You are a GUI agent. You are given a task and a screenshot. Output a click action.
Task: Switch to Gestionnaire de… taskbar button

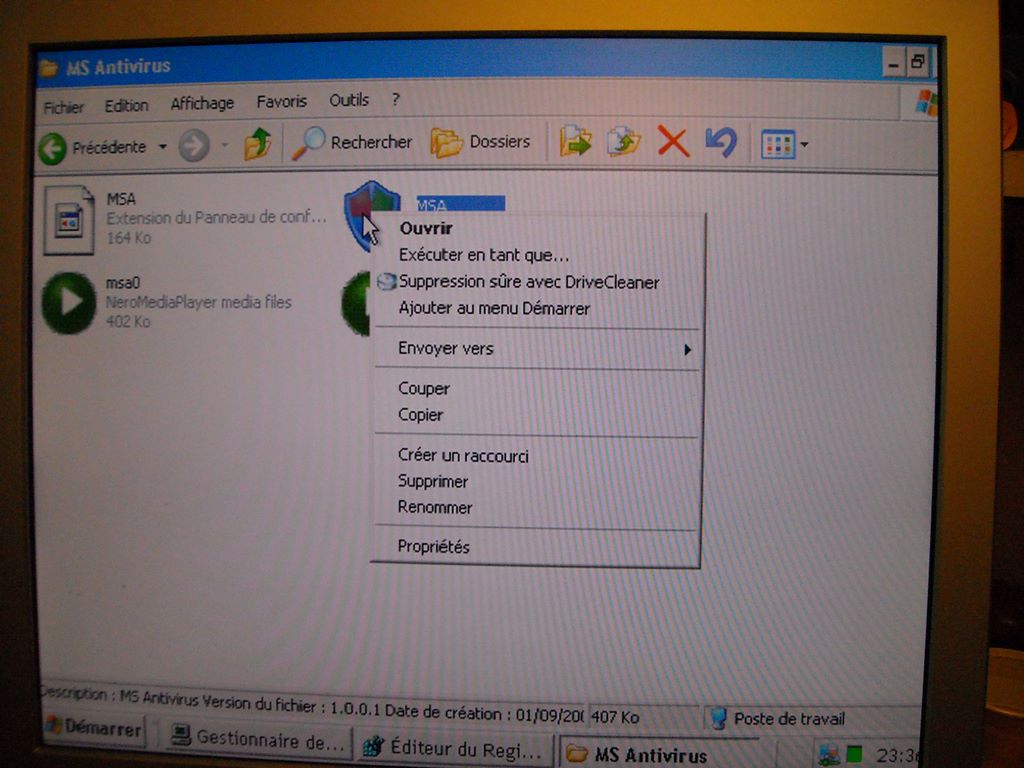[257, 740]
